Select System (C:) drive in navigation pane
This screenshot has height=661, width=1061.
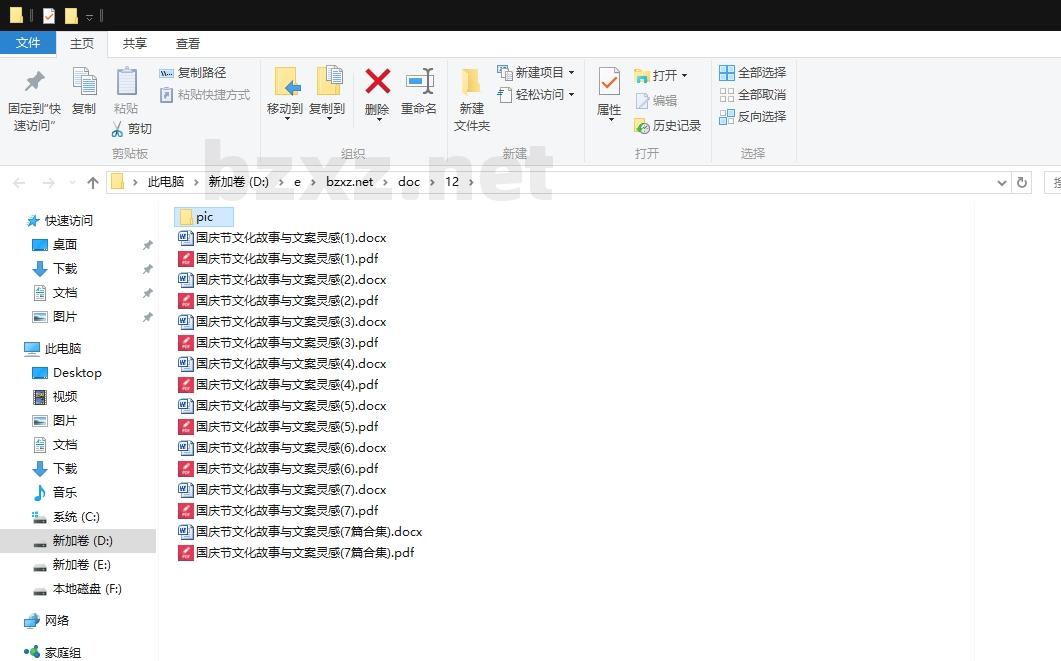pyautogui.click(x=76, y=517)
